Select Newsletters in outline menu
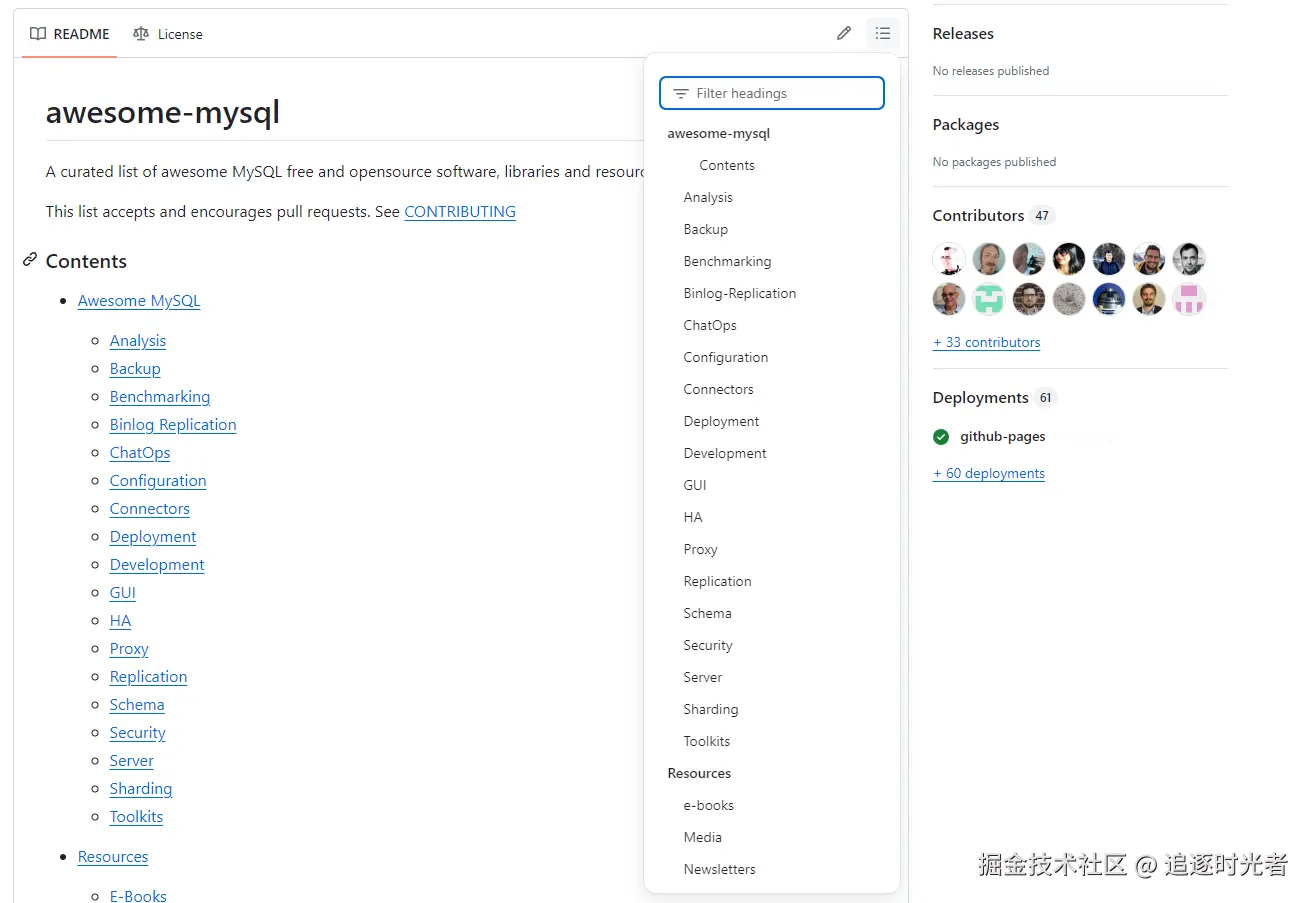The image size is (1313, 903). 720,869
